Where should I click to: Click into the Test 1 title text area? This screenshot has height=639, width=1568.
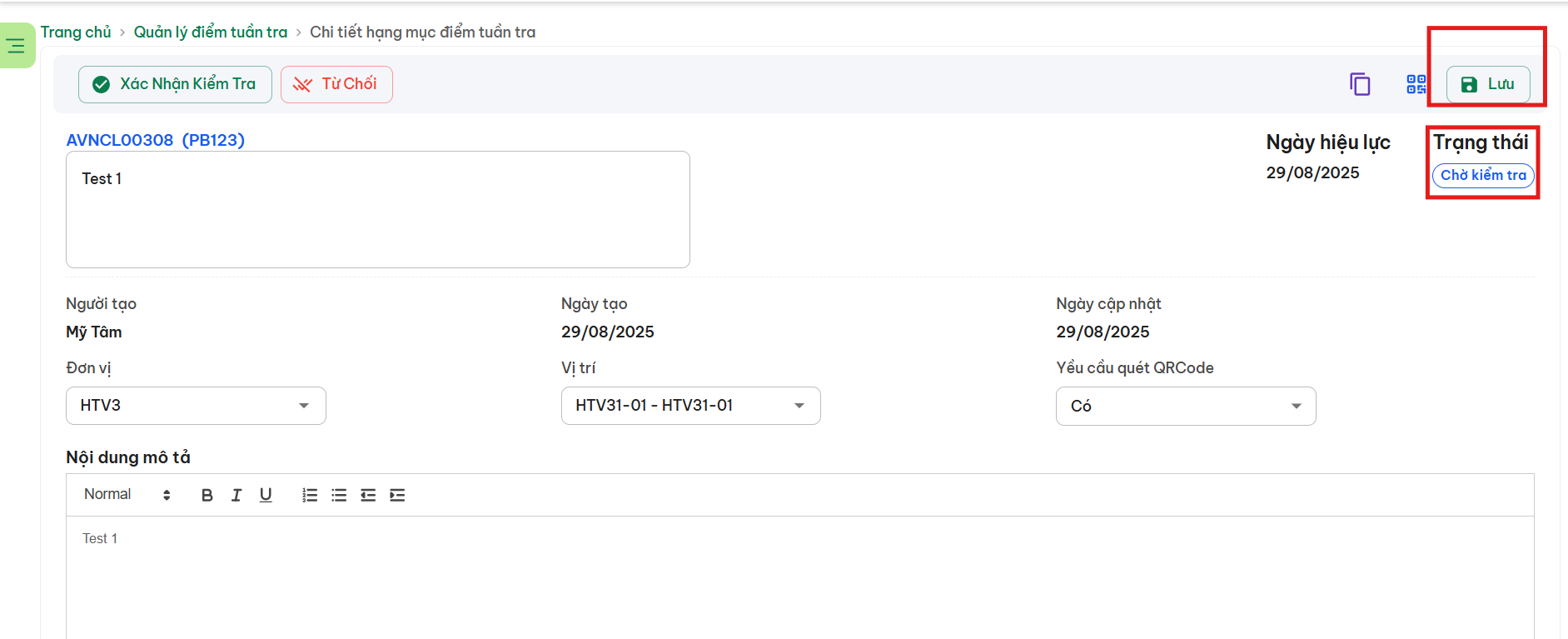pos(377,209)
